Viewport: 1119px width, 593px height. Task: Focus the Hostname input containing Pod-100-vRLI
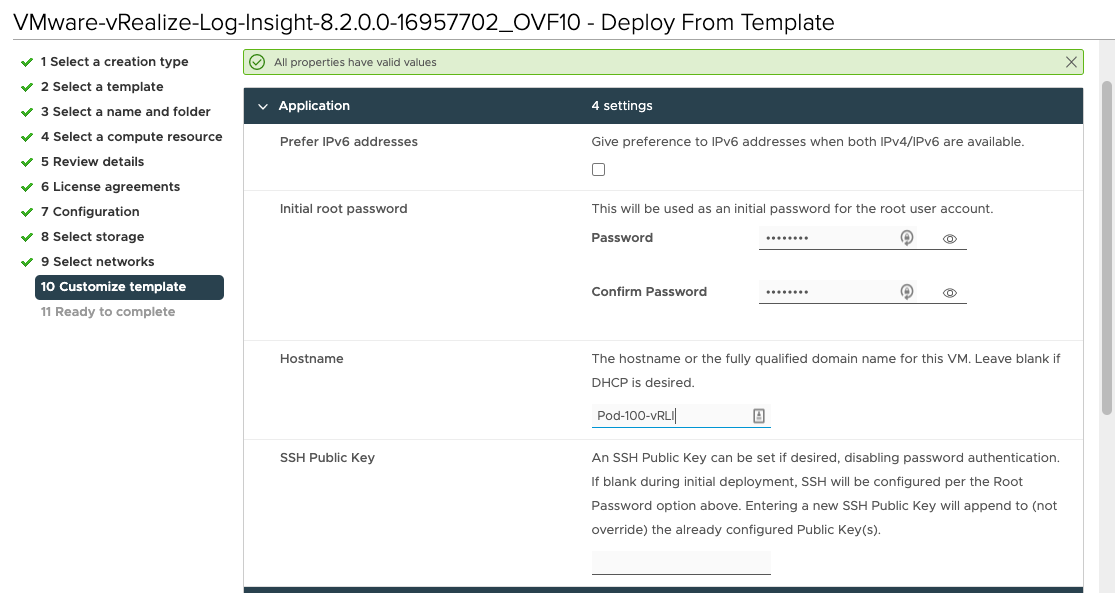668,416
